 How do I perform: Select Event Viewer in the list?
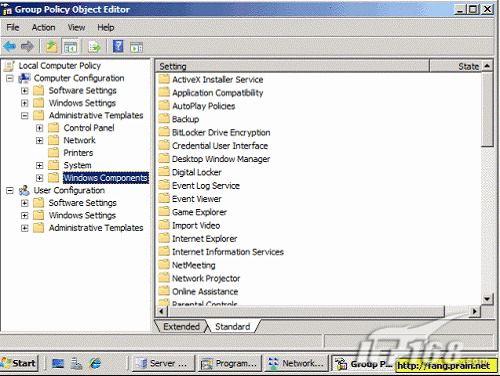pos(197,199)
